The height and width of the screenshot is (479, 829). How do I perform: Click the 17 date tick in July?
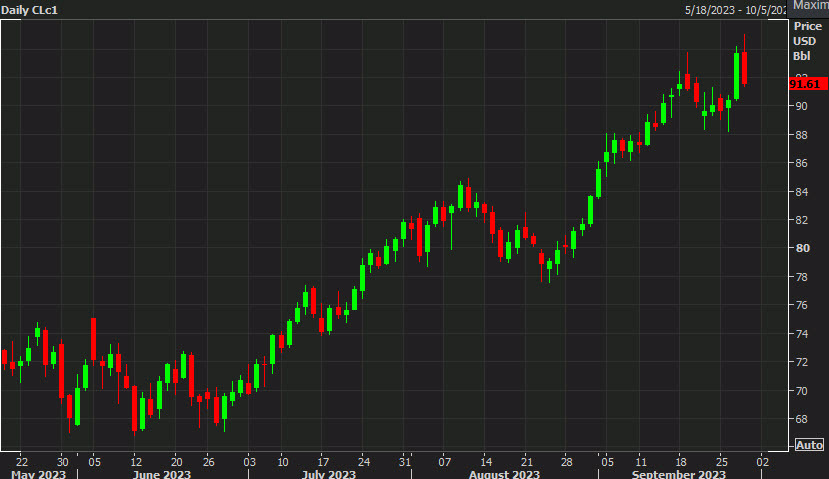(x=323, y=462)
